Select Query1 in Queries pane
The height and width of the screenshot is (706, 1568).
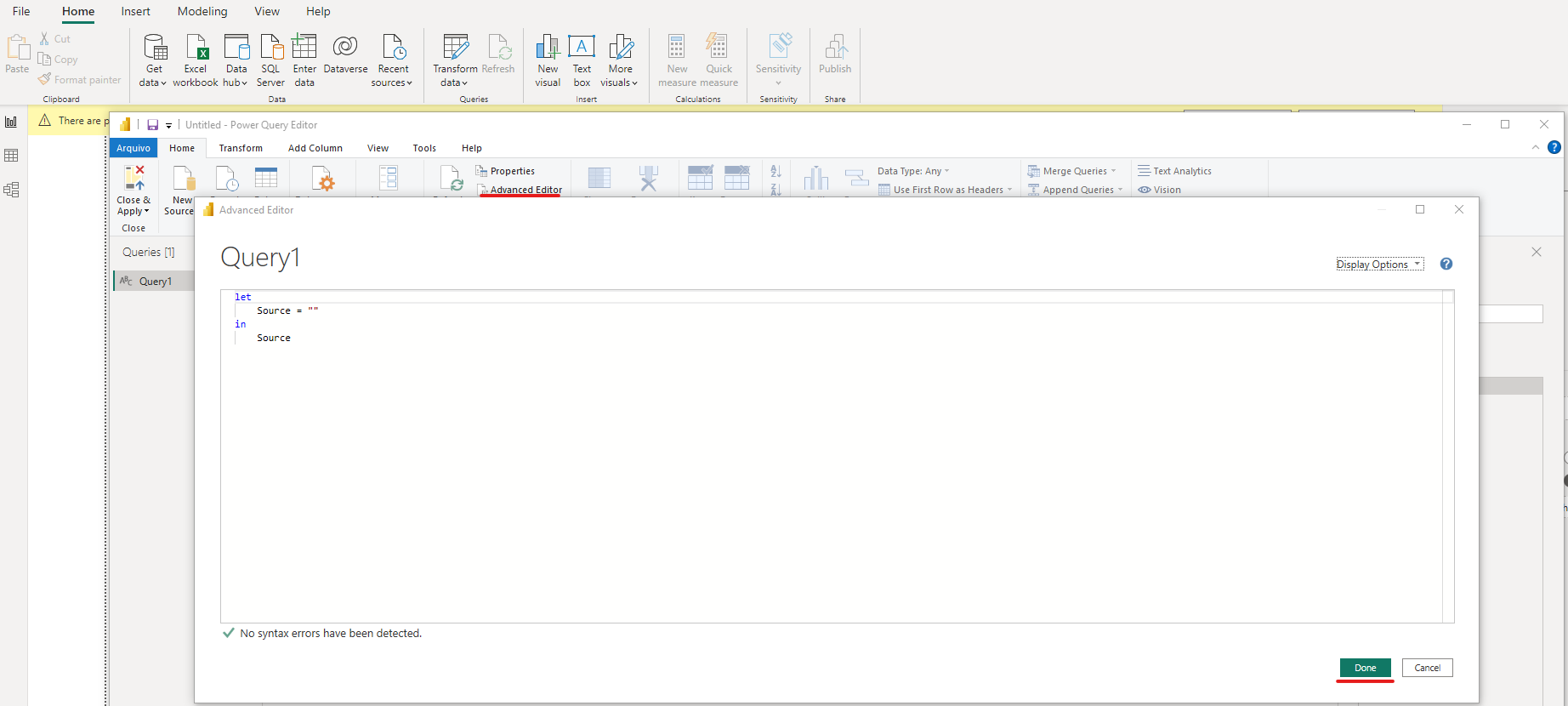point(154,282)
